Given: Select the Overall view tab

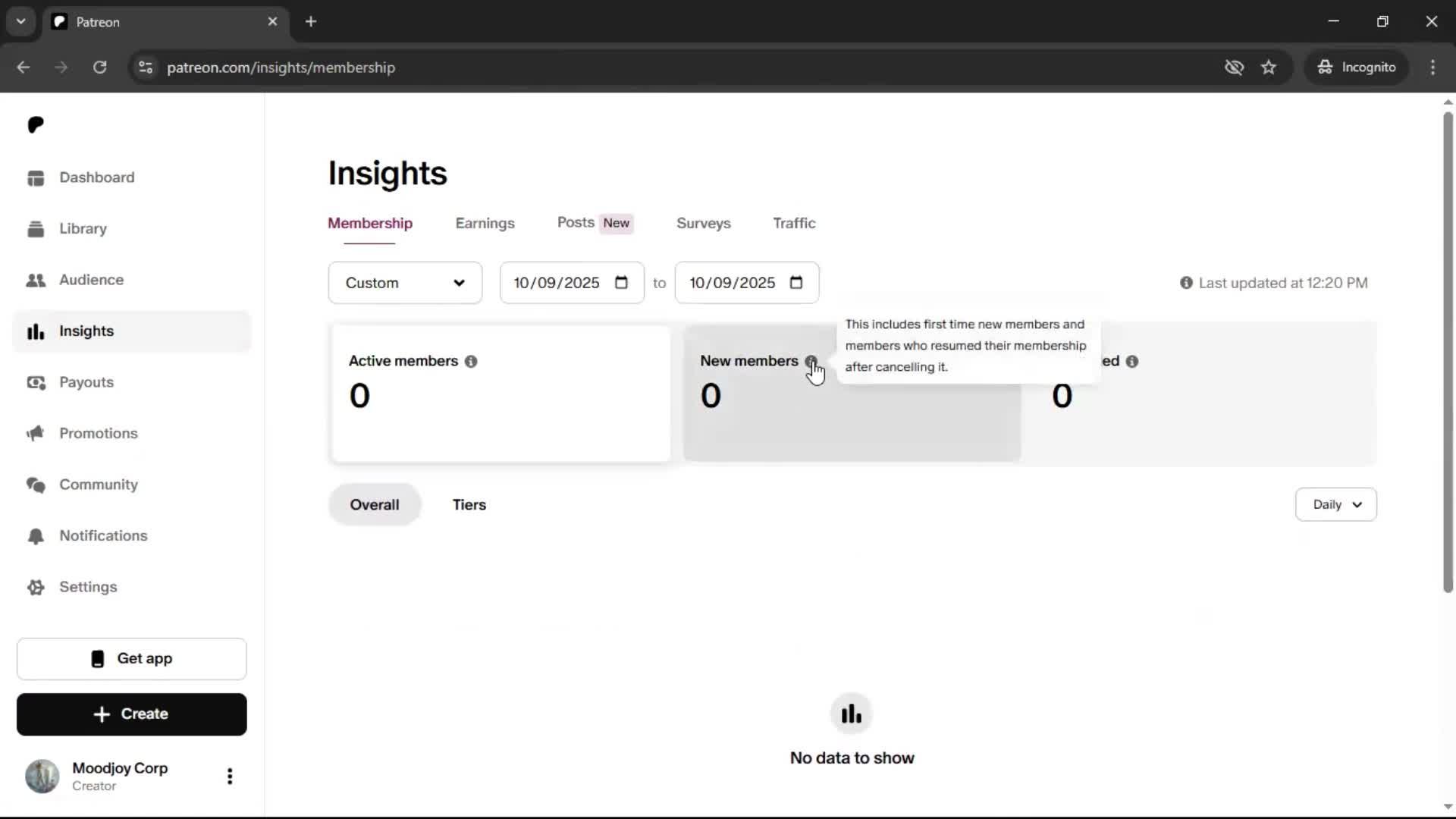Looking at the screenshot, I should coord(375,505).
